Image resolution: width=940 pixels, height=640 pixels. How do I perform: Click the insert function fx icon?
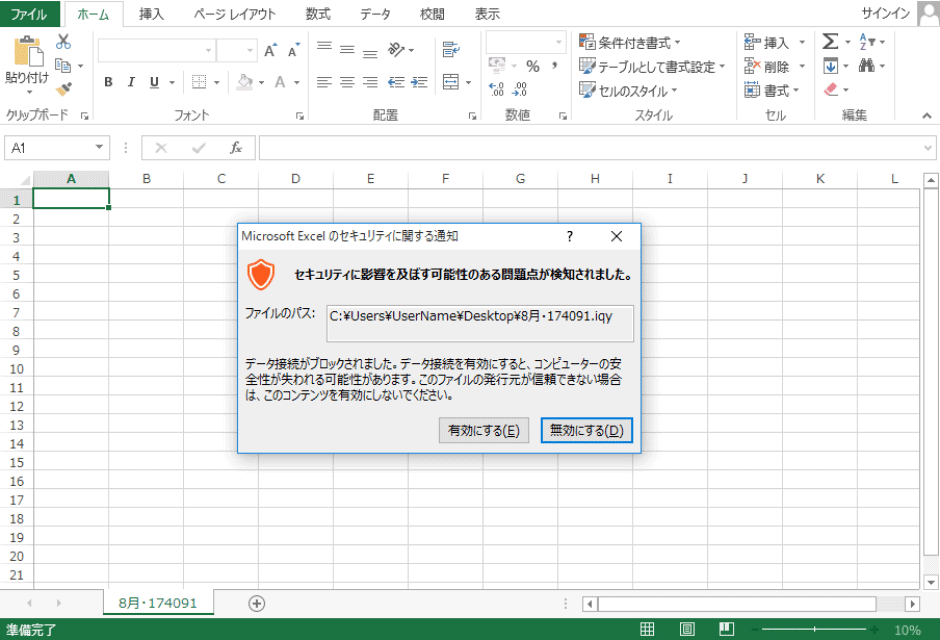236,148
